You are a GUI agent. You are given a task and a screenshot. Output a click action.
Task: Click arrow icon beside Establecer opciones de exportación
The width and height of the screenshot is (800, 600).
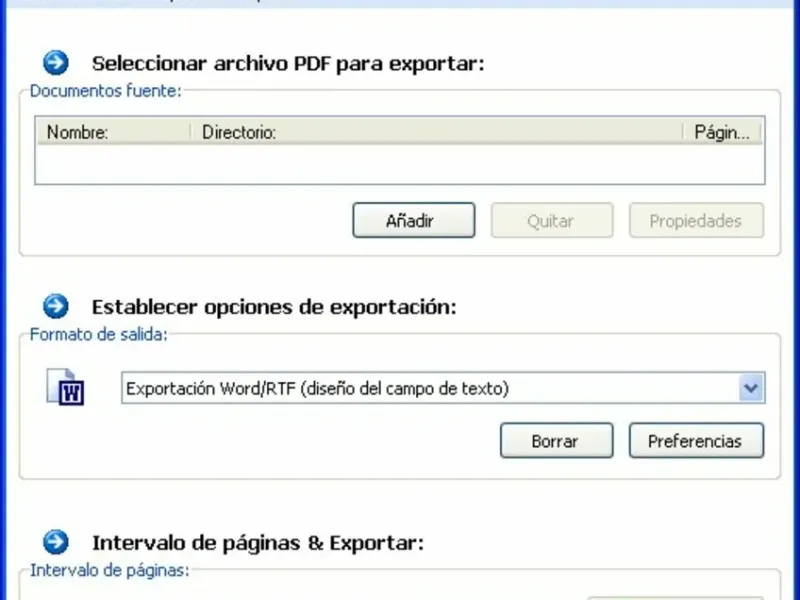point(56,306)
